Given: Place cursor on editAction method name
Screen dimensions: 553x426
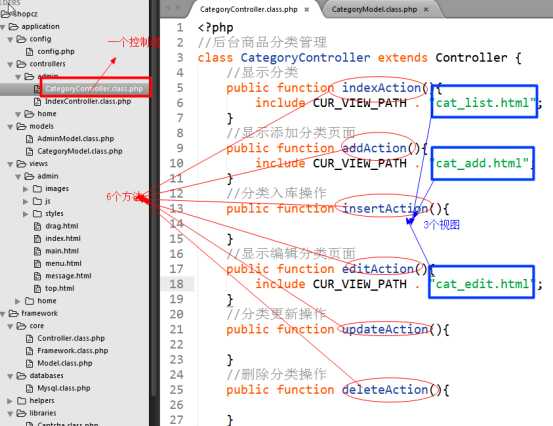Looking at the screenshot, I should [378, 269].
